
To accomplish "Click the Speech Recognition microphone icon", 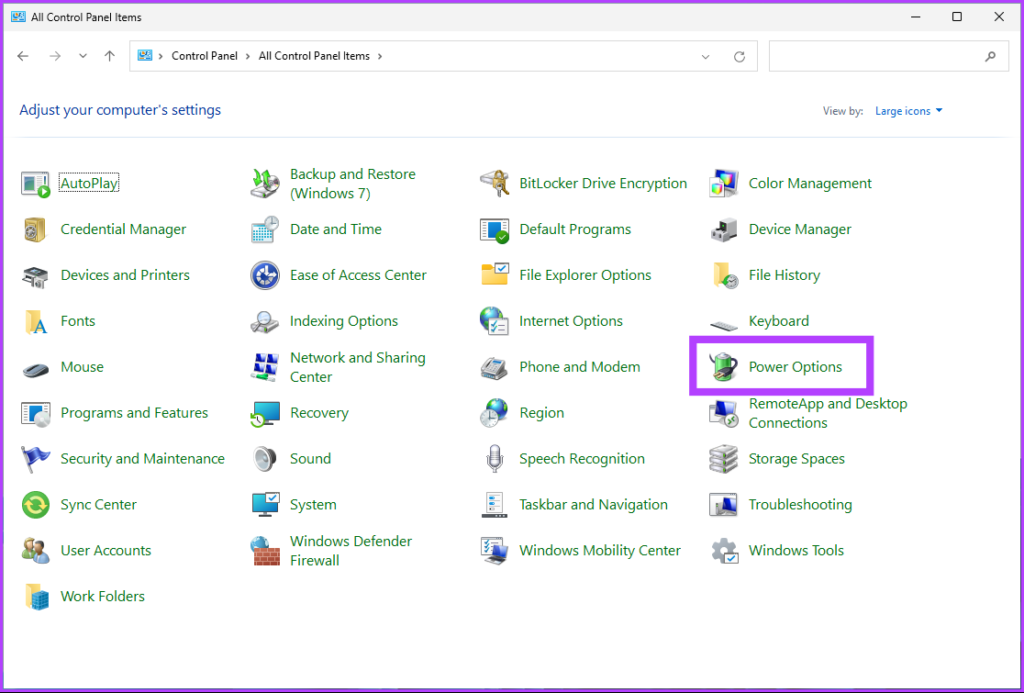I will pyautogui.click(x=494, y=459).
